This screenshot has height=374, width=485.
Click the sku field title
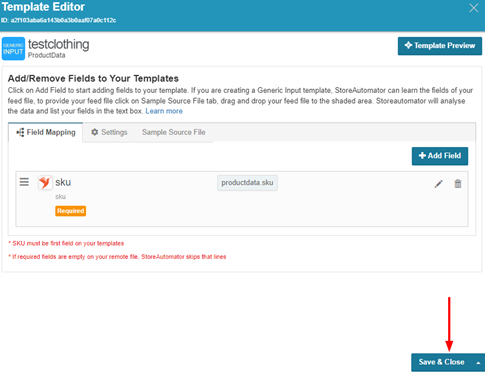[63, 182]
